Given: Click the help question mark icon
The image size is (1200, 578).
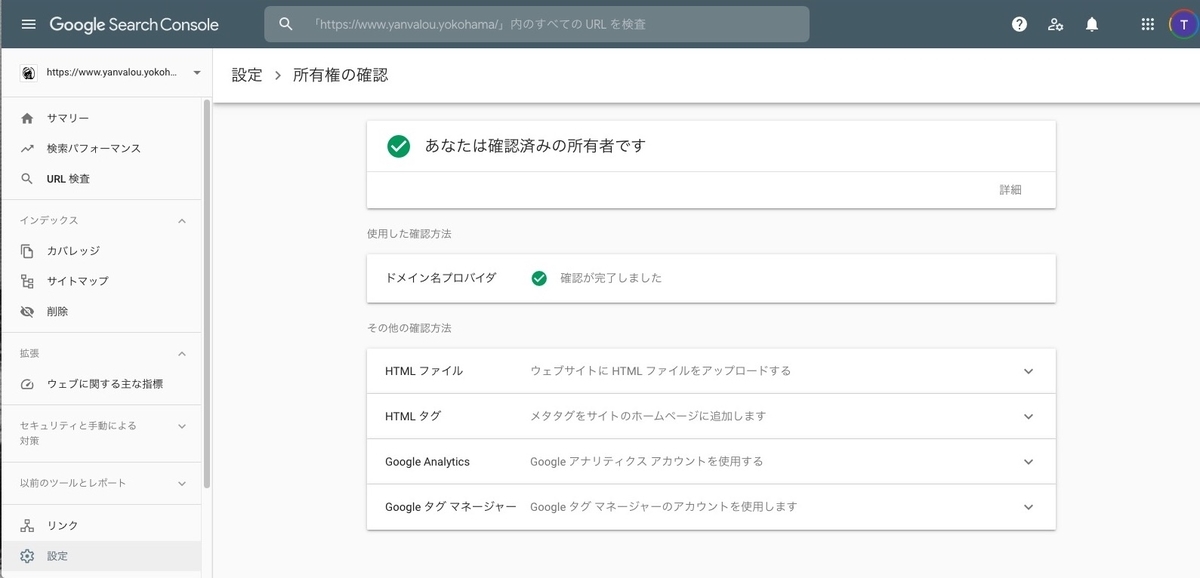Looking at the screenshot, I should click(x=1019, y=24).
